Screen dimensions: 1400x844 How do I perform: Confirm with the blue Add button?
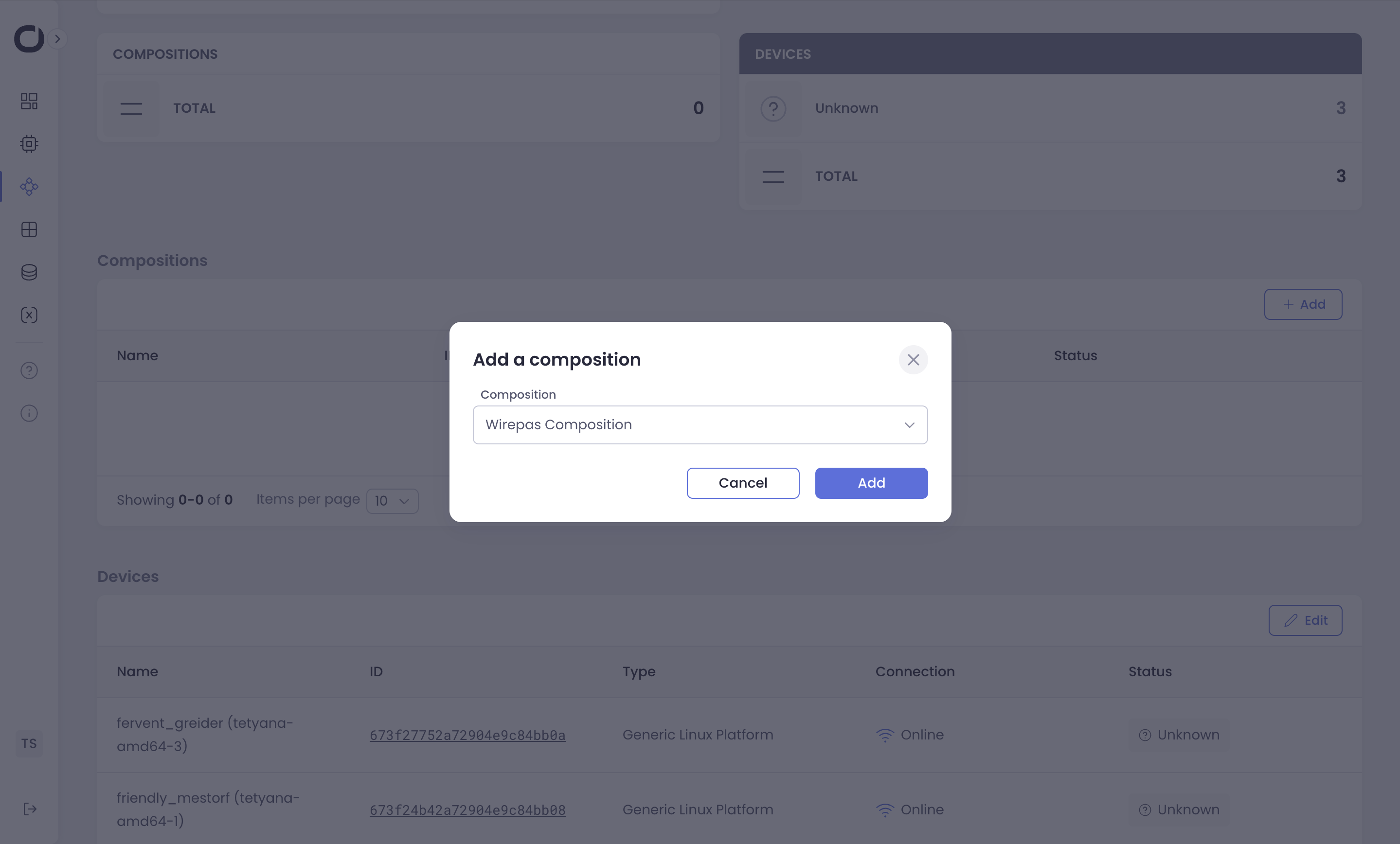point(871,483)
